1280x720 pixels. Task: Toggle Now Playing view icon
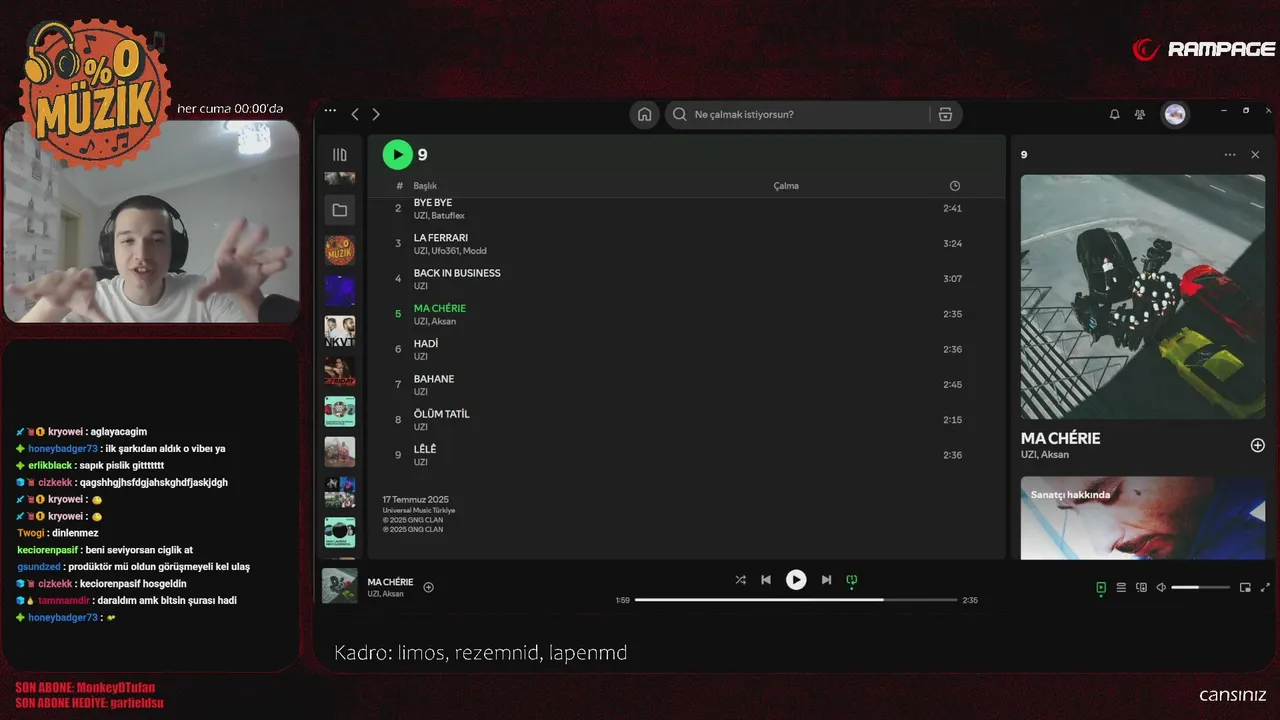click(x=1101, y=588)
